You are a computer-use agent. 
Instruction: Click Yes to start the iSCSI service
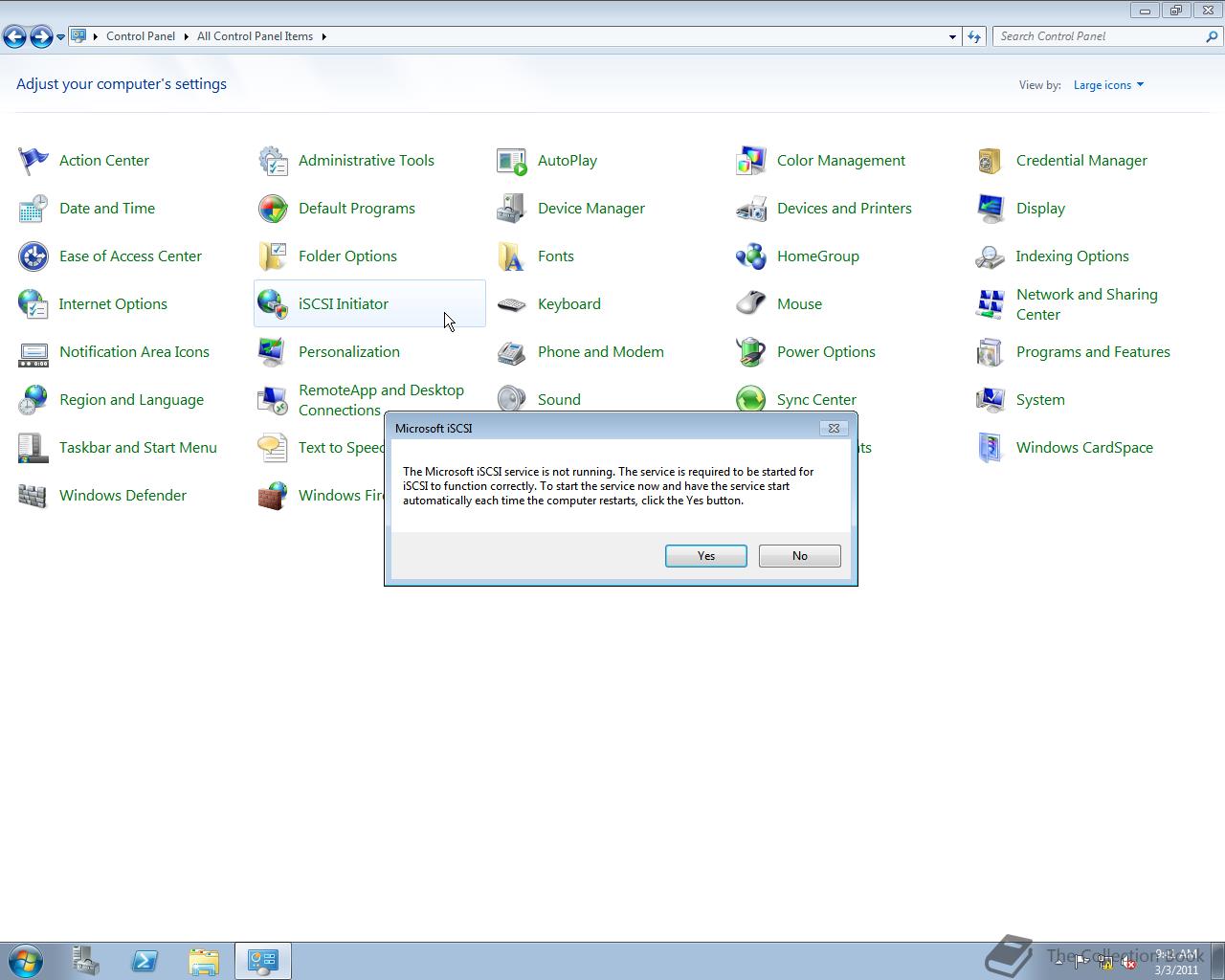pyautogui.click(x=706, y=556)
